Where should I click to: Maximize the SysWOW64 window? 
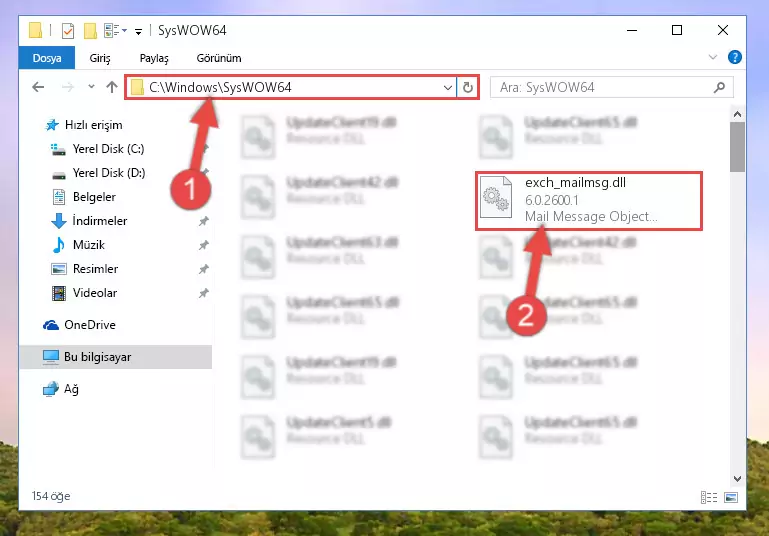pos(677,30)
